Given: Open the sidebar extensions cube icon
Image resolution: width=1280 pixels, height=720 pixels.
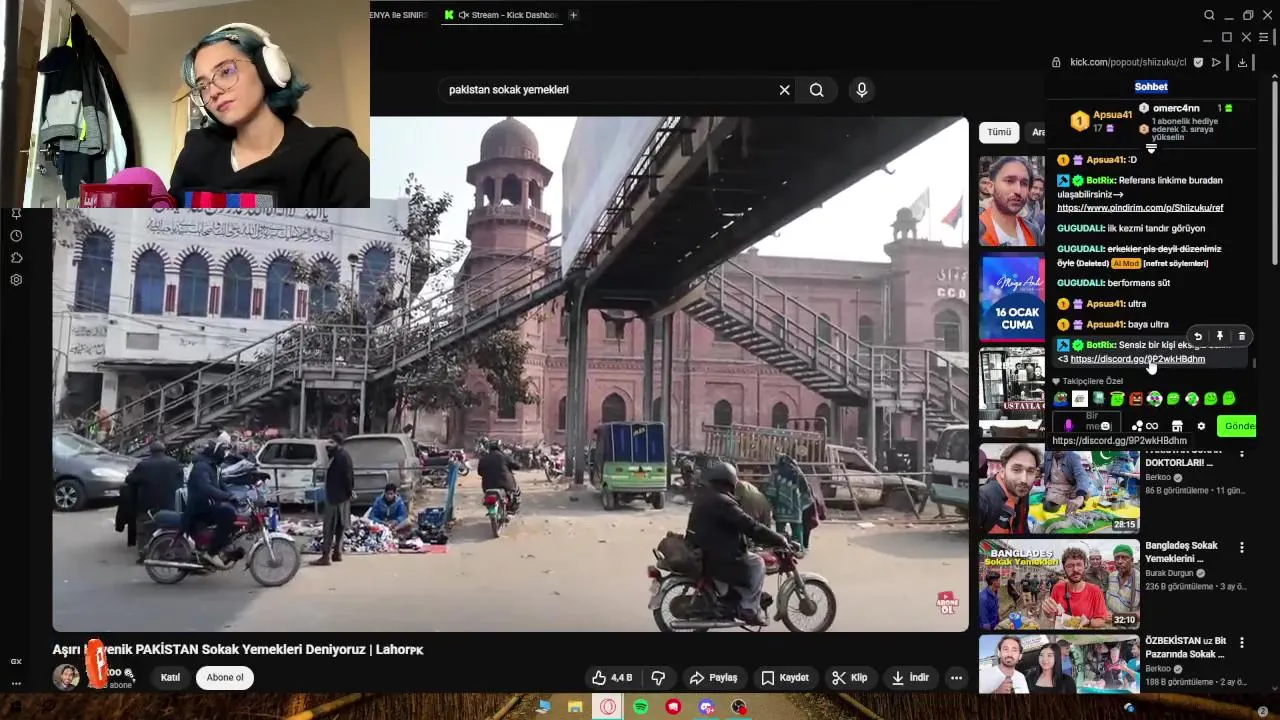Looking at the screenshot, I should 16,258.
